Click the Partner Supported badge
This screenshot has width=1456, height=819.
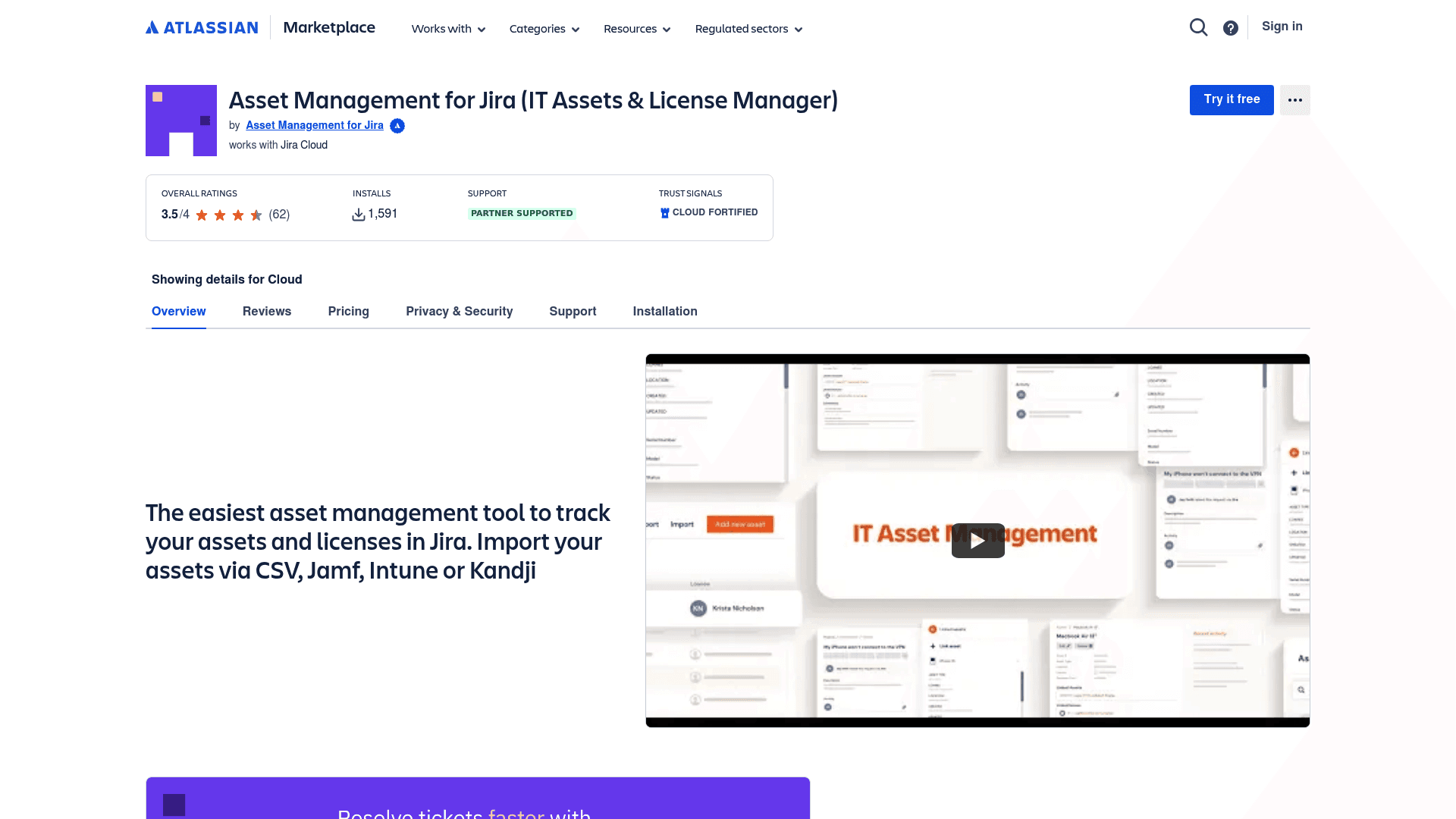tap(521, 213)
